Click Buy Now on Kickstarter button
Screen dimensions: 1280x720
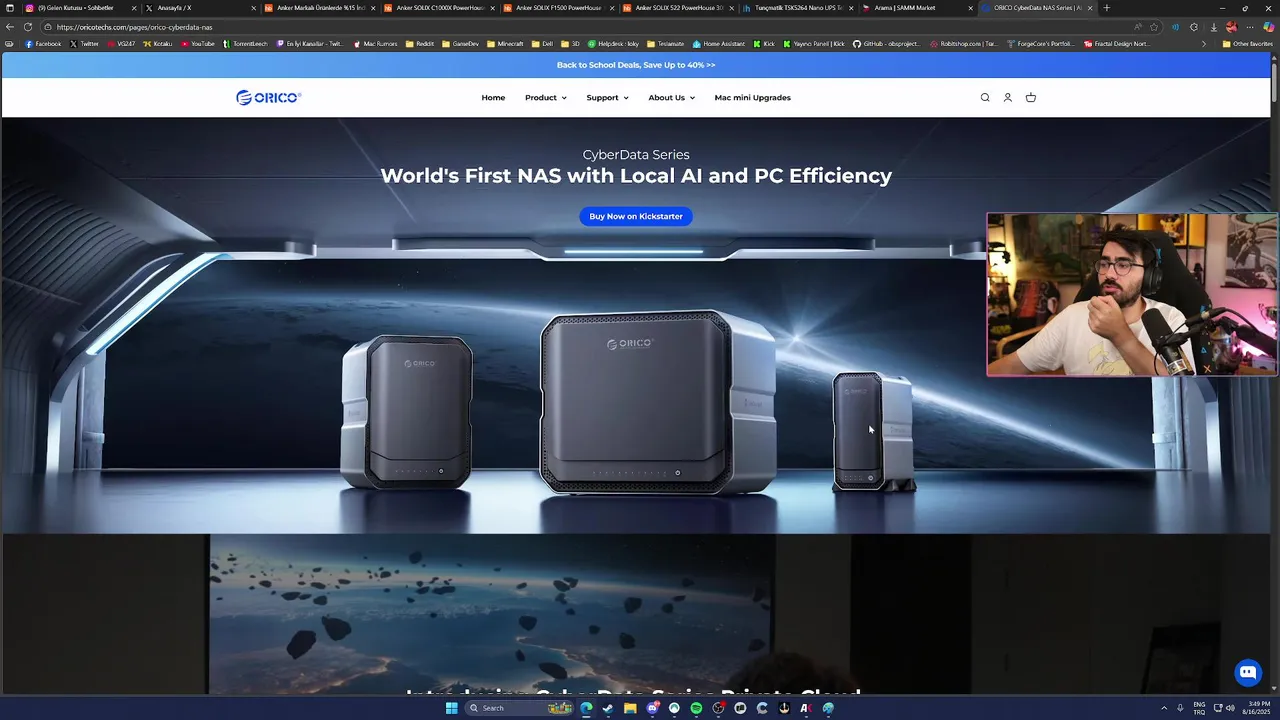[636, 216]
